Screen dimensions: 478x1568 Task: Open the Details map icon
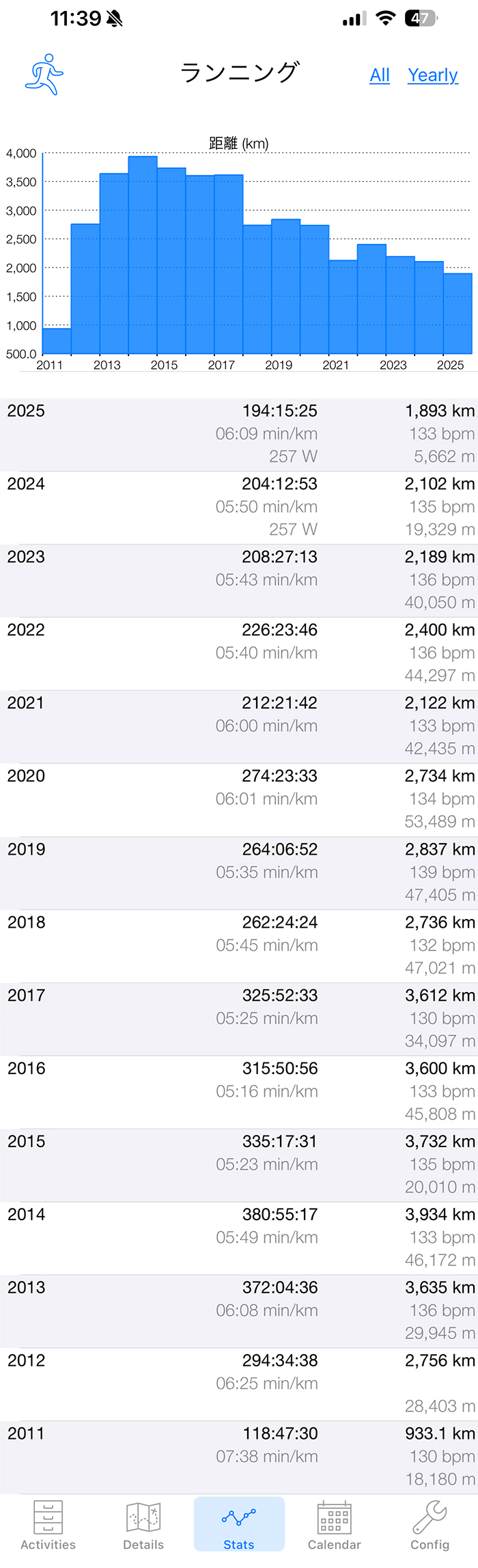click(143, 1517)
